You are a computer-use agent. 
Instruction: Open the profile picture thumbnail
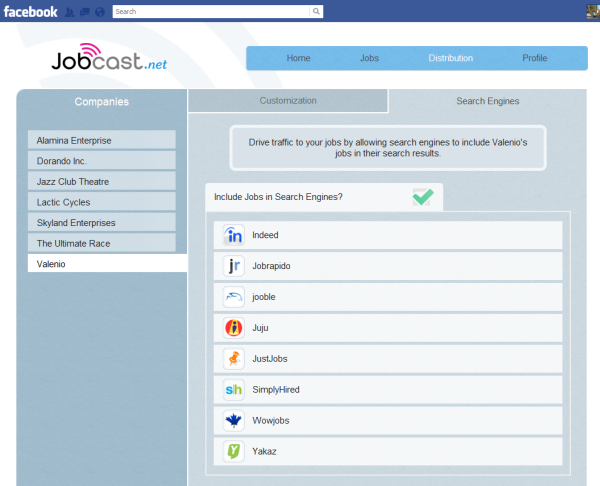tap(593, 11)
